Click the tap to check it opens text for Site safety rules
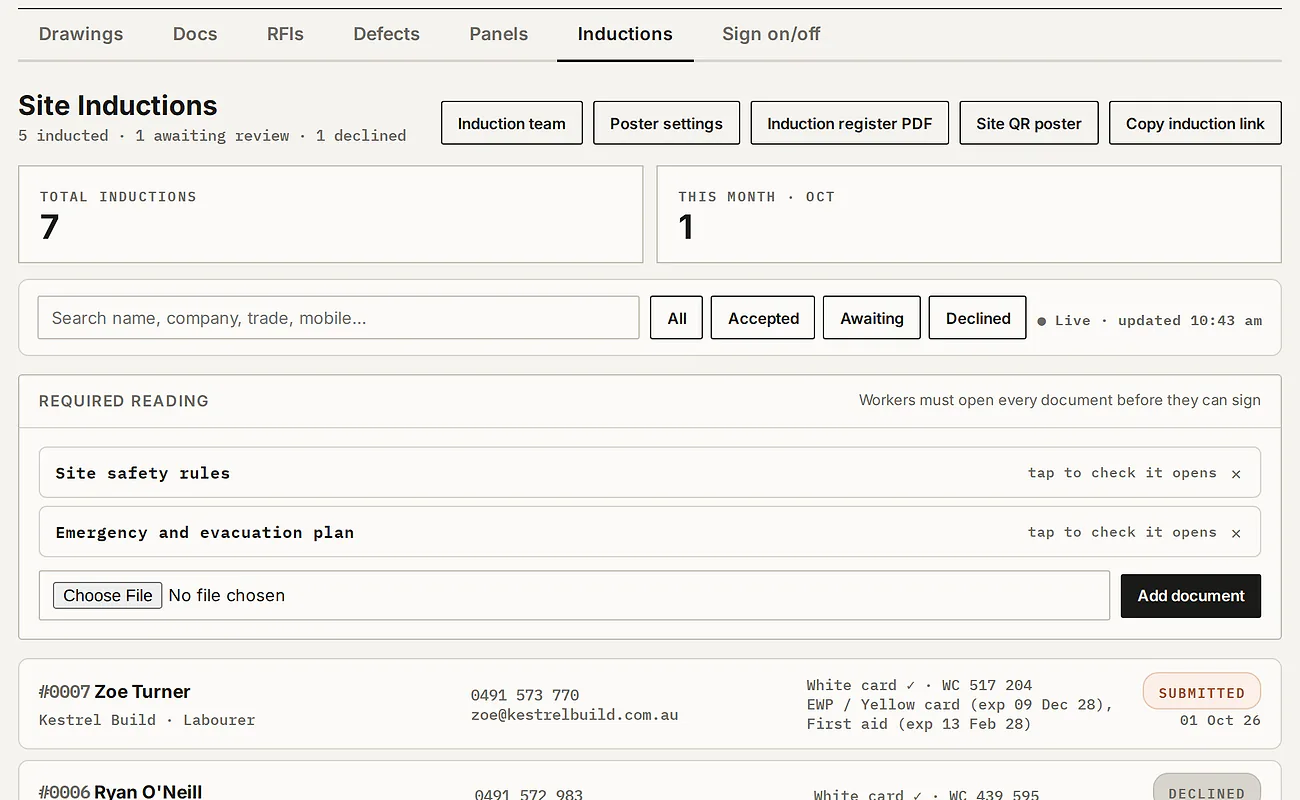Viewport: 1300px width, 800px height. tap(1122, 473)
